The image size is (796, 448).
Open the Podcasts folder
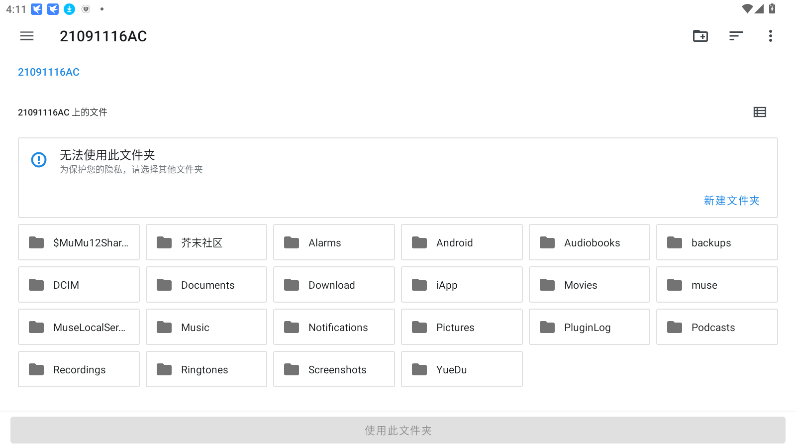click(716, 327)
